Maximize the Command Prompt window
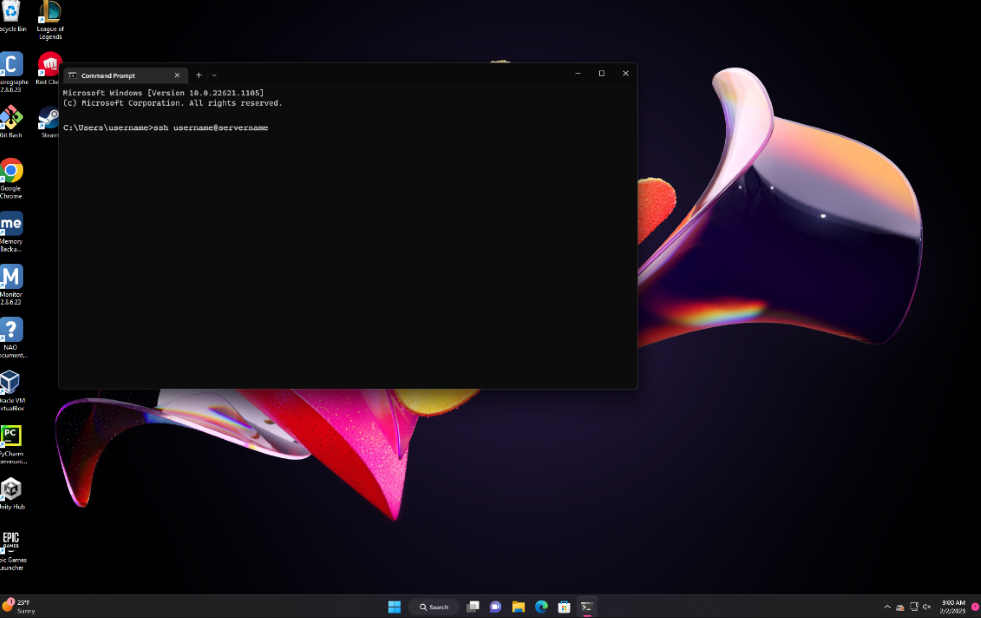The width and height of the screenshot is (981, 618). pyautogui.click(x=601, y=73)
